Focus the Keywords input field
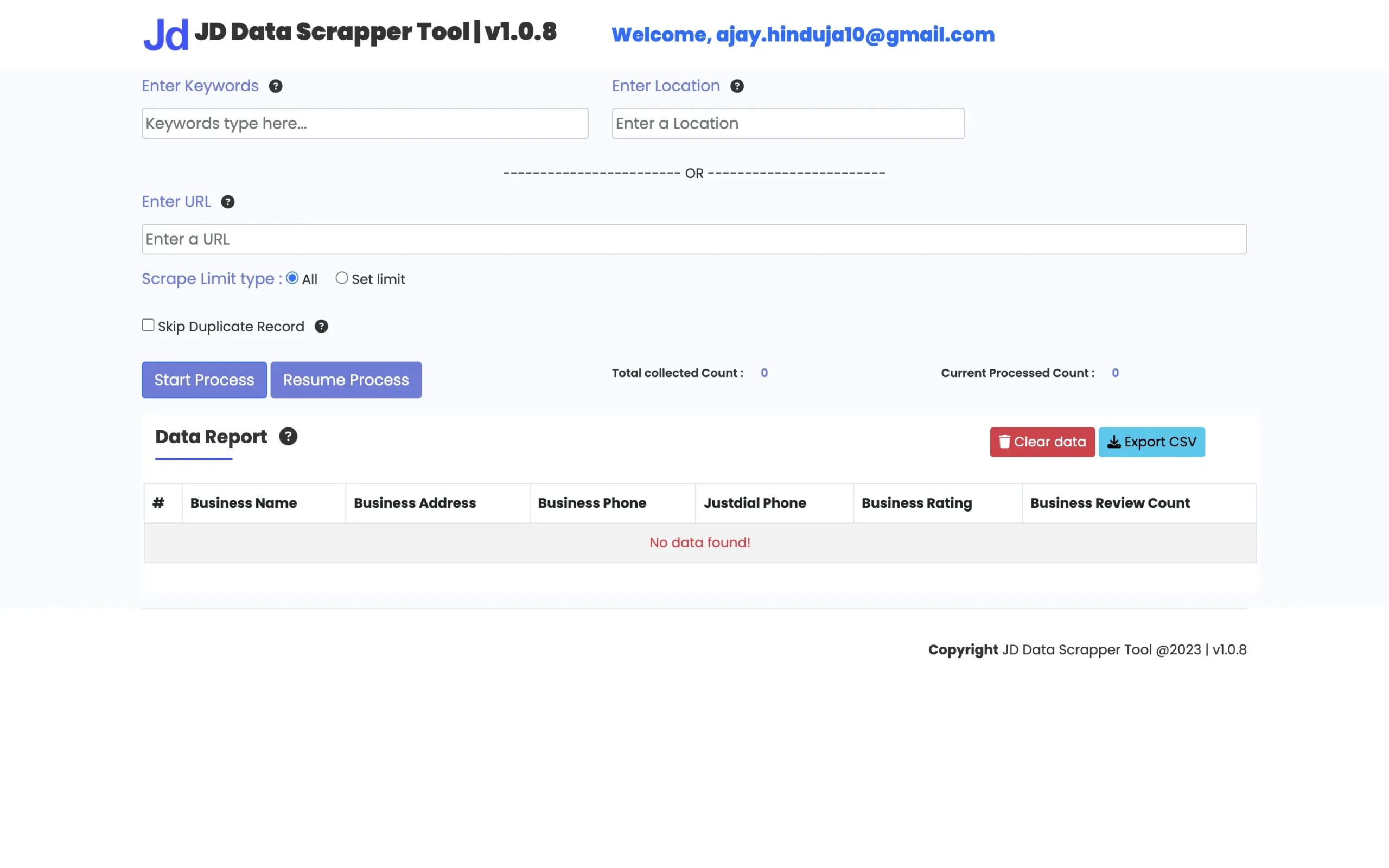Viewport: 1389px width, 868px height. pos(365,124)
